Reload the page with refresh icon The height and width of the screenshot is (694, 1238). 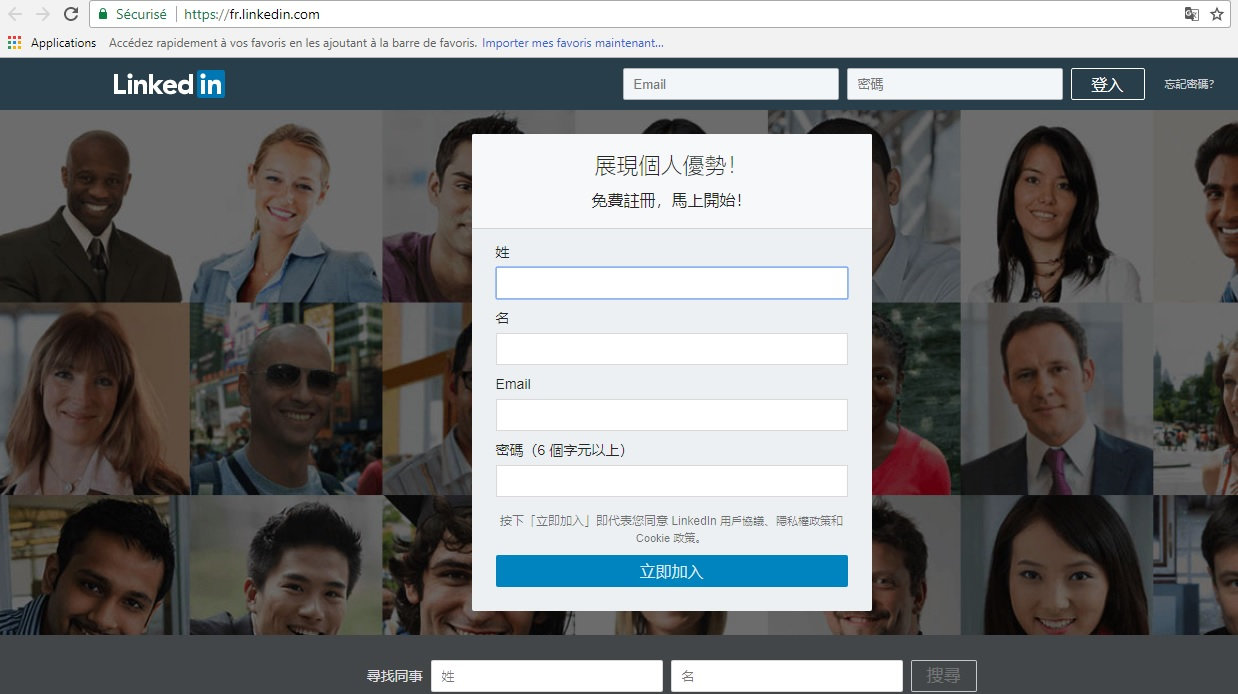pos(71,14)
